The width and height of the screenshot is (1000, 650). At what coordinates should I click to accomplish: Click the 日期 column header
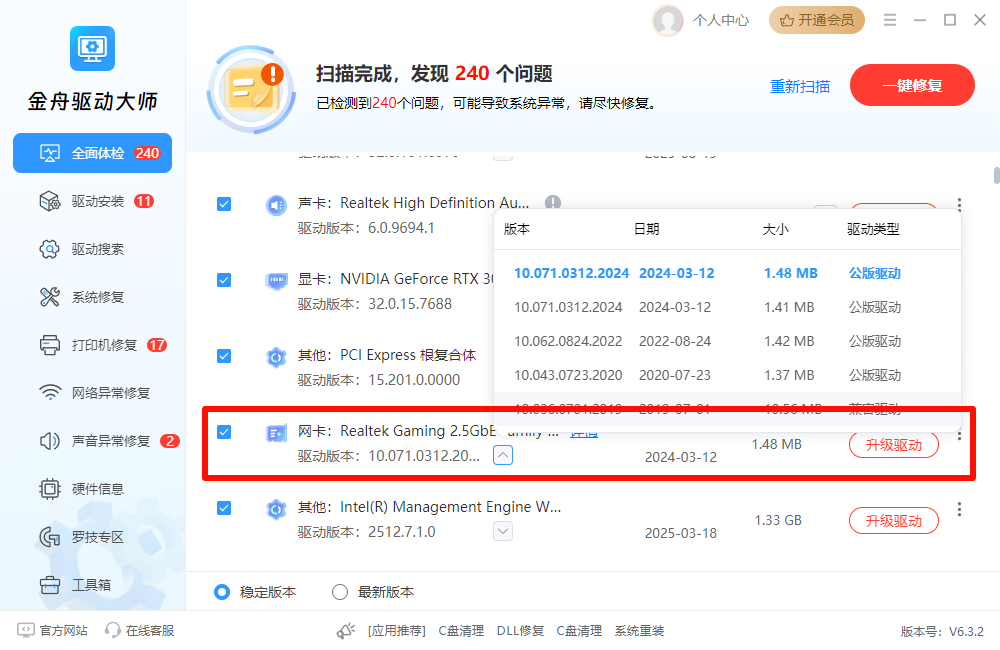point(646,229)
